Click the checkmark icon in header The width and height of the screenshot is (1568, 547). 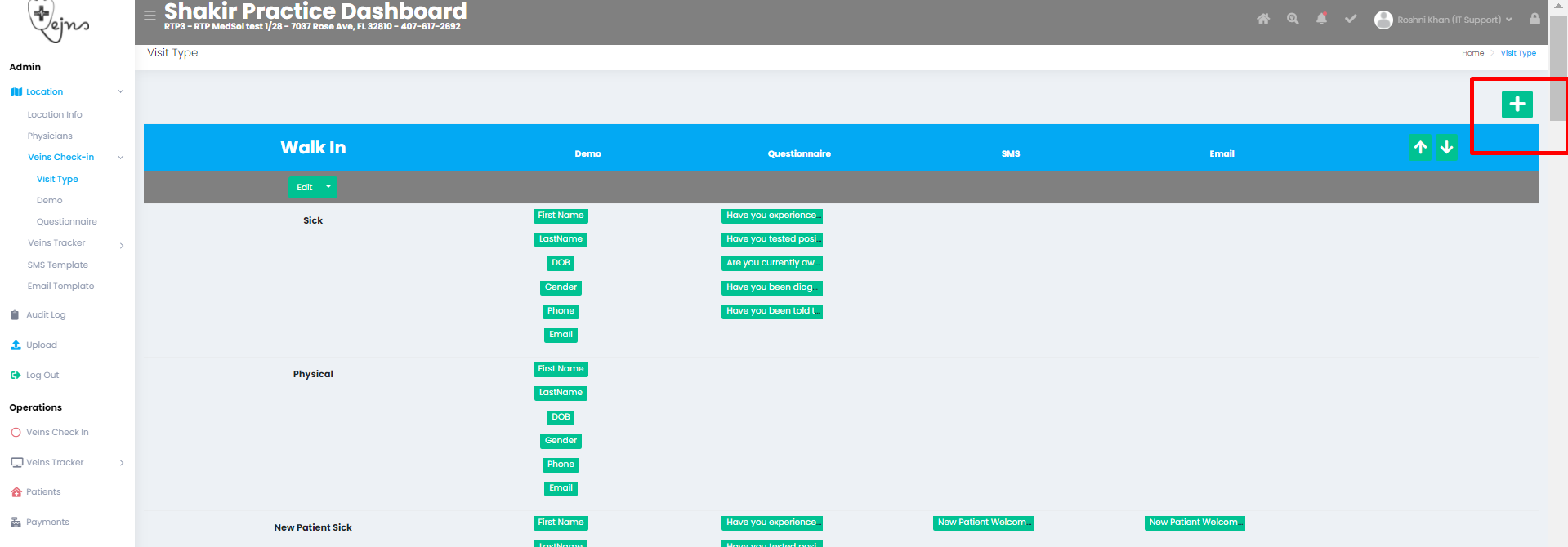1351,19
